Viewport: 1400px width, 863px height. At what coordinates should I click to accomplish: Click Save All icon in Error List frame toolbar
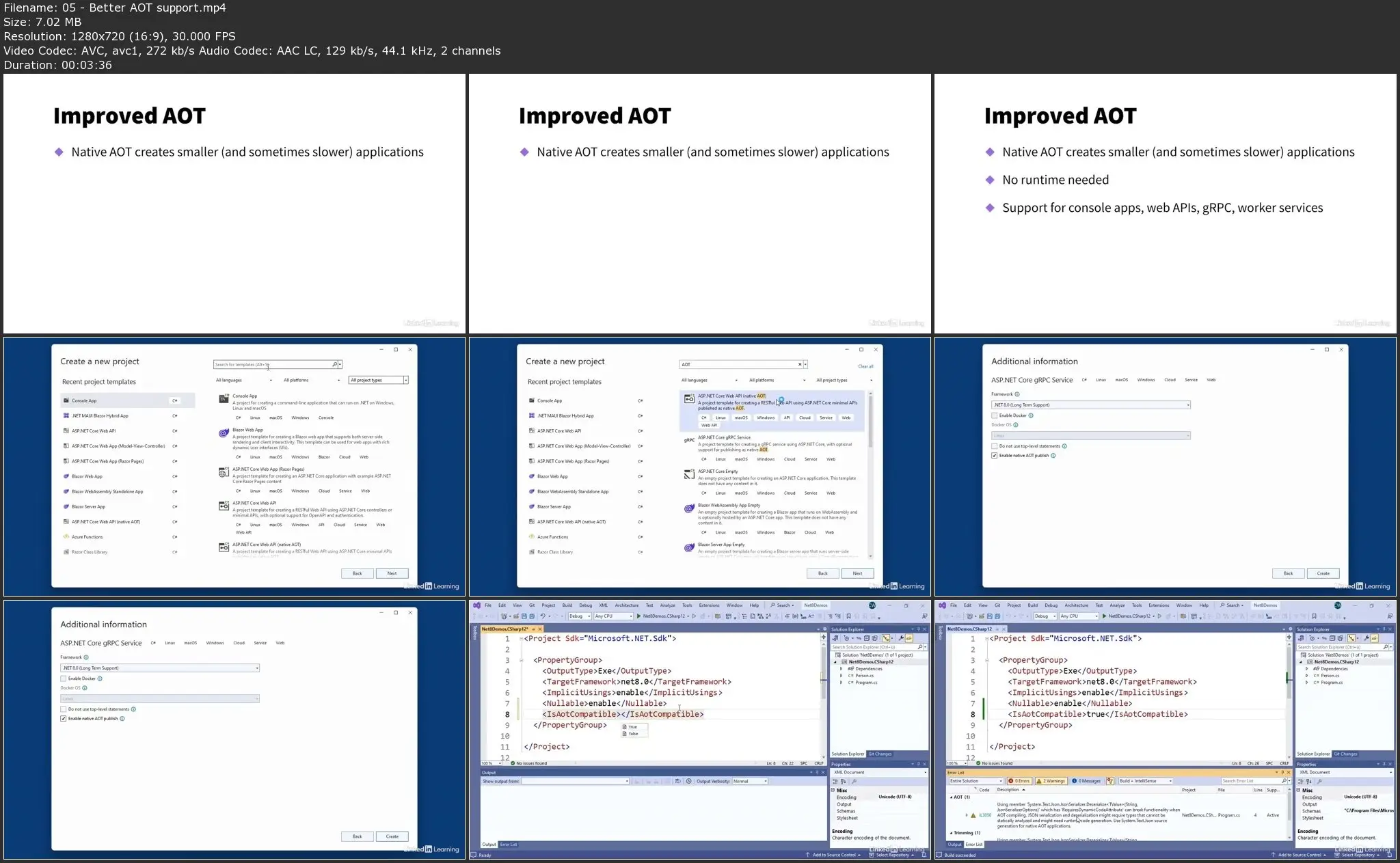point(997,616)
